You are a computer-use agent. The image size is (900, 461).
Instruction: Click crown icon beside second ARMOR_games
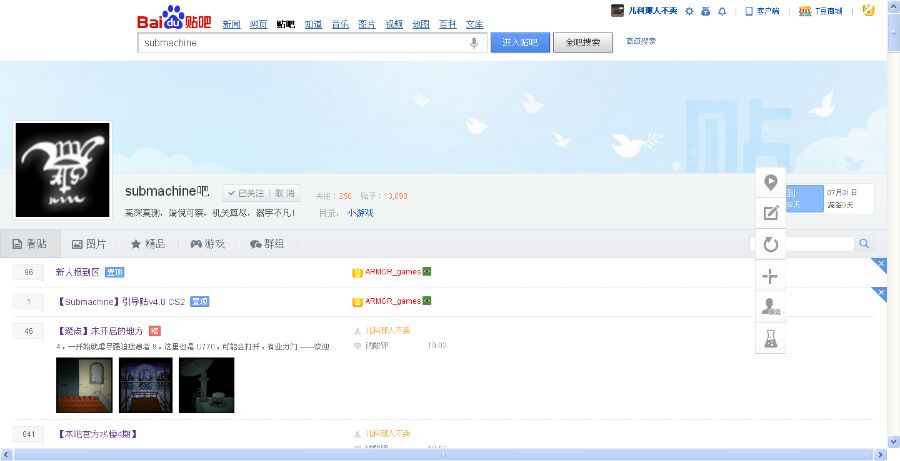[358, 302]
